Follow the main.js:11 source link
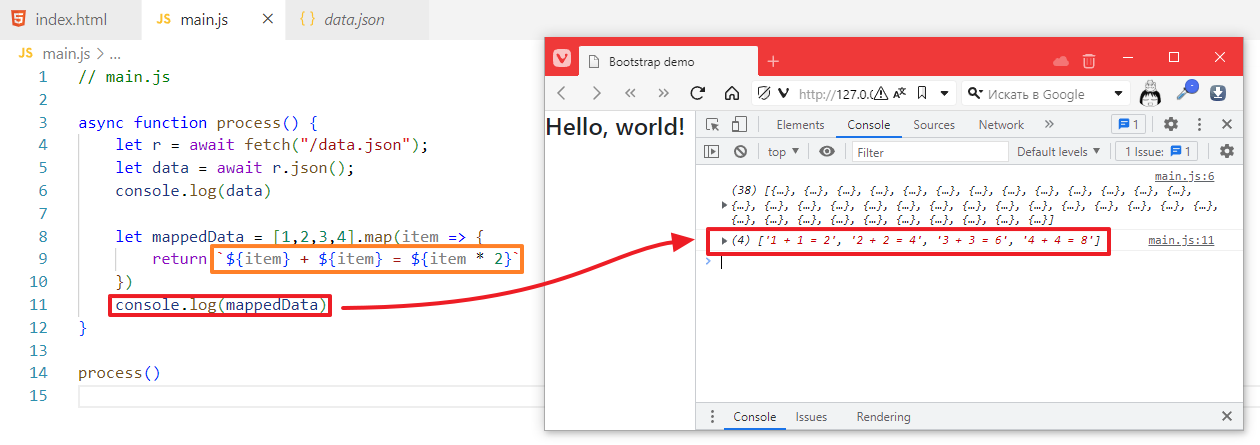Screen dimensions: 1260x445 1180,240
